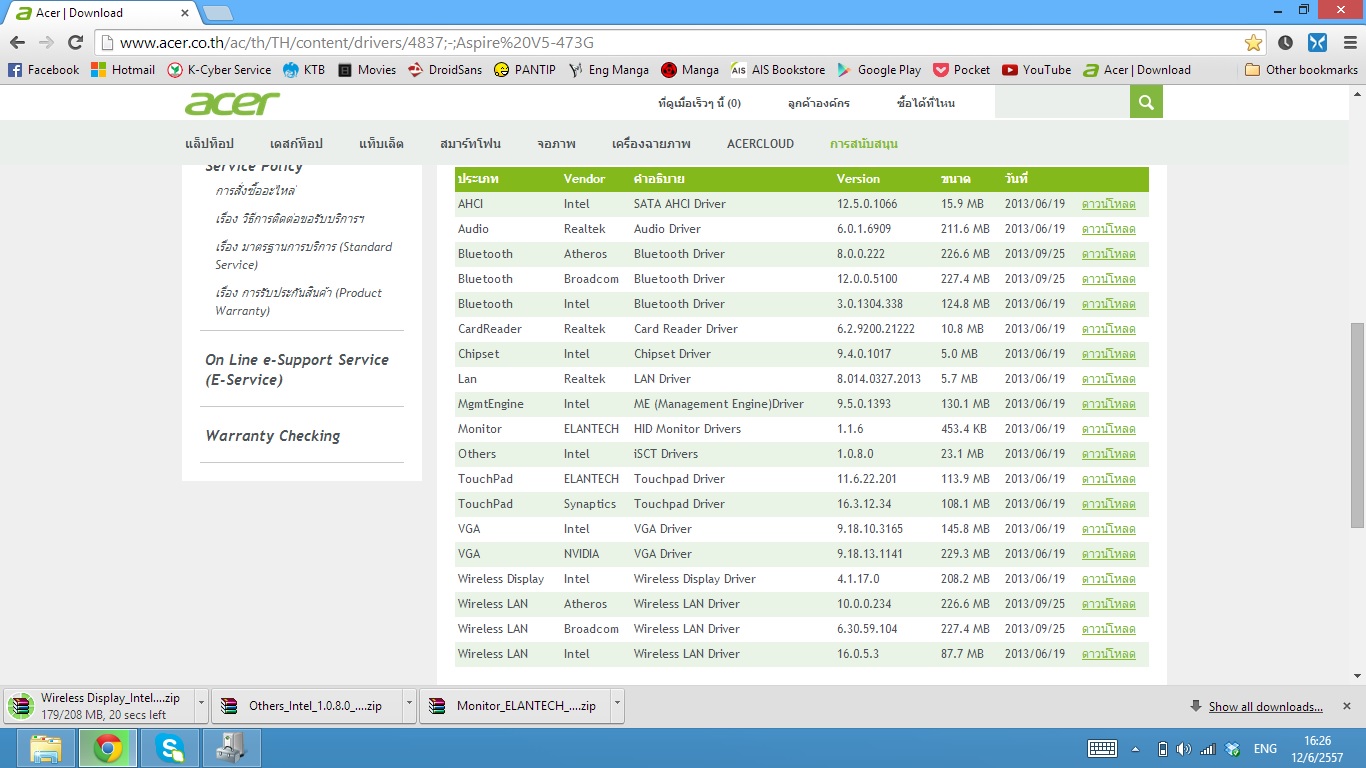Open the Movies bookmark
Image resolution: width=1366 pixels, height=768 pixels.
pyautogui.click(x=367, y=70)
